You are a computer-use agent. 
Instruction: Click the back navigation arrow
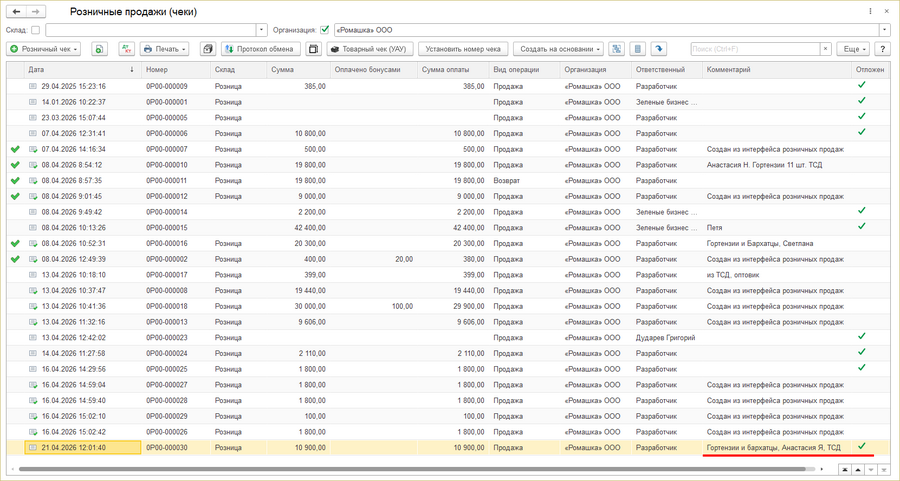point(18,12)
